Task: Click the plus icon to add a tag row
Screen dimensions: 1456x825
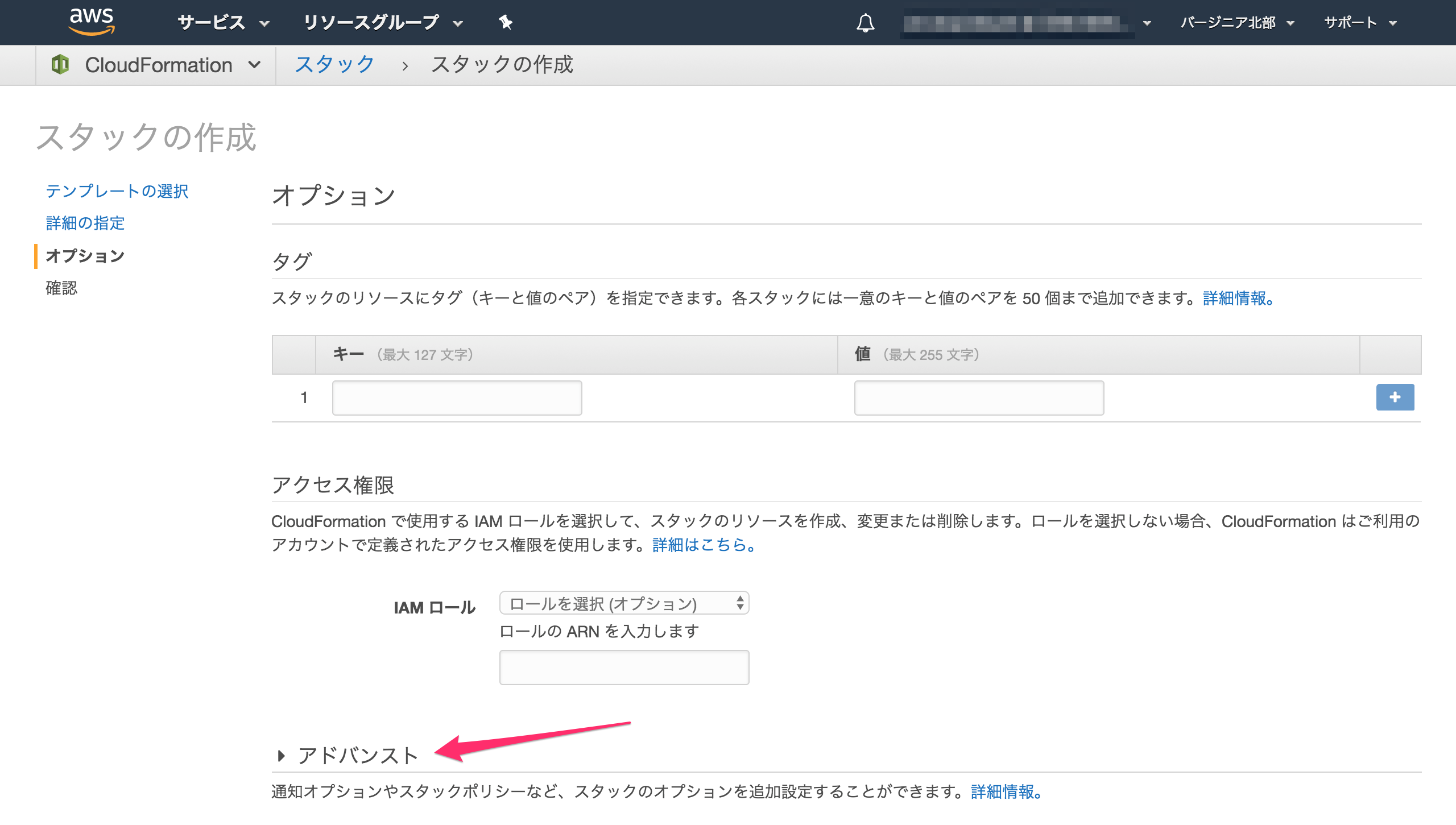Action: (1395, 397)
